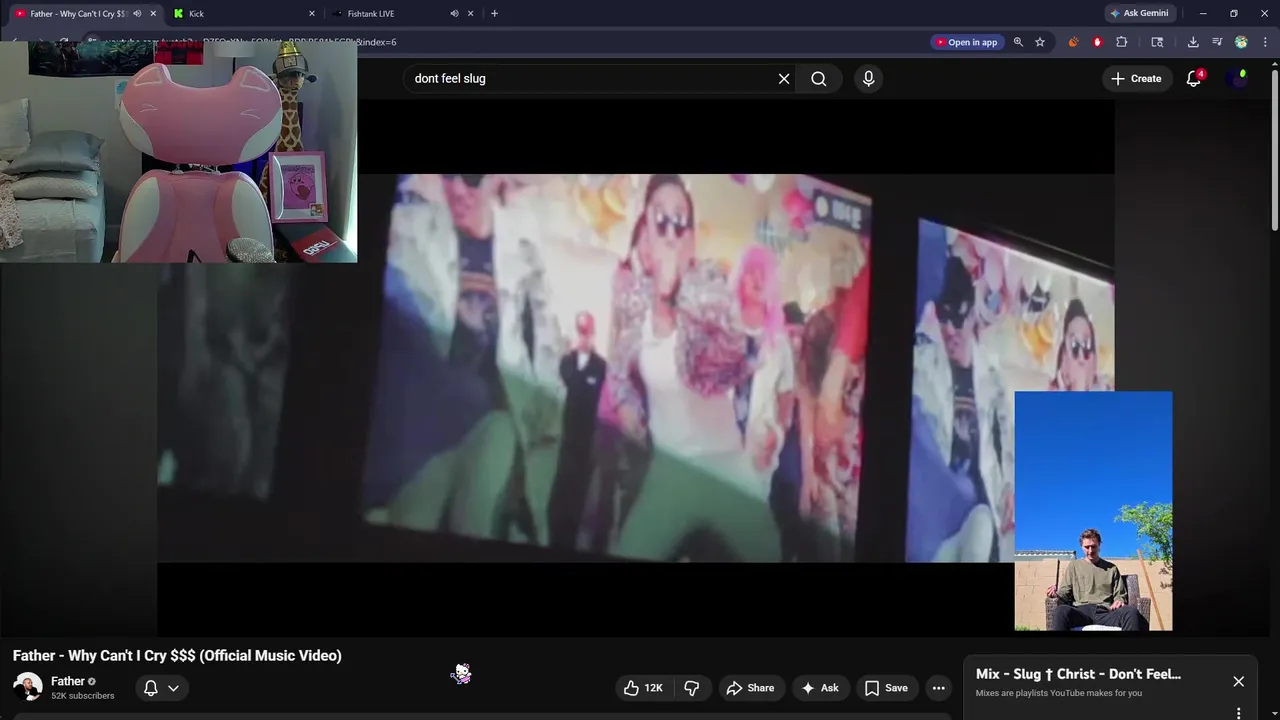Open the YouTube notifications bell

tap(1193, 78)
